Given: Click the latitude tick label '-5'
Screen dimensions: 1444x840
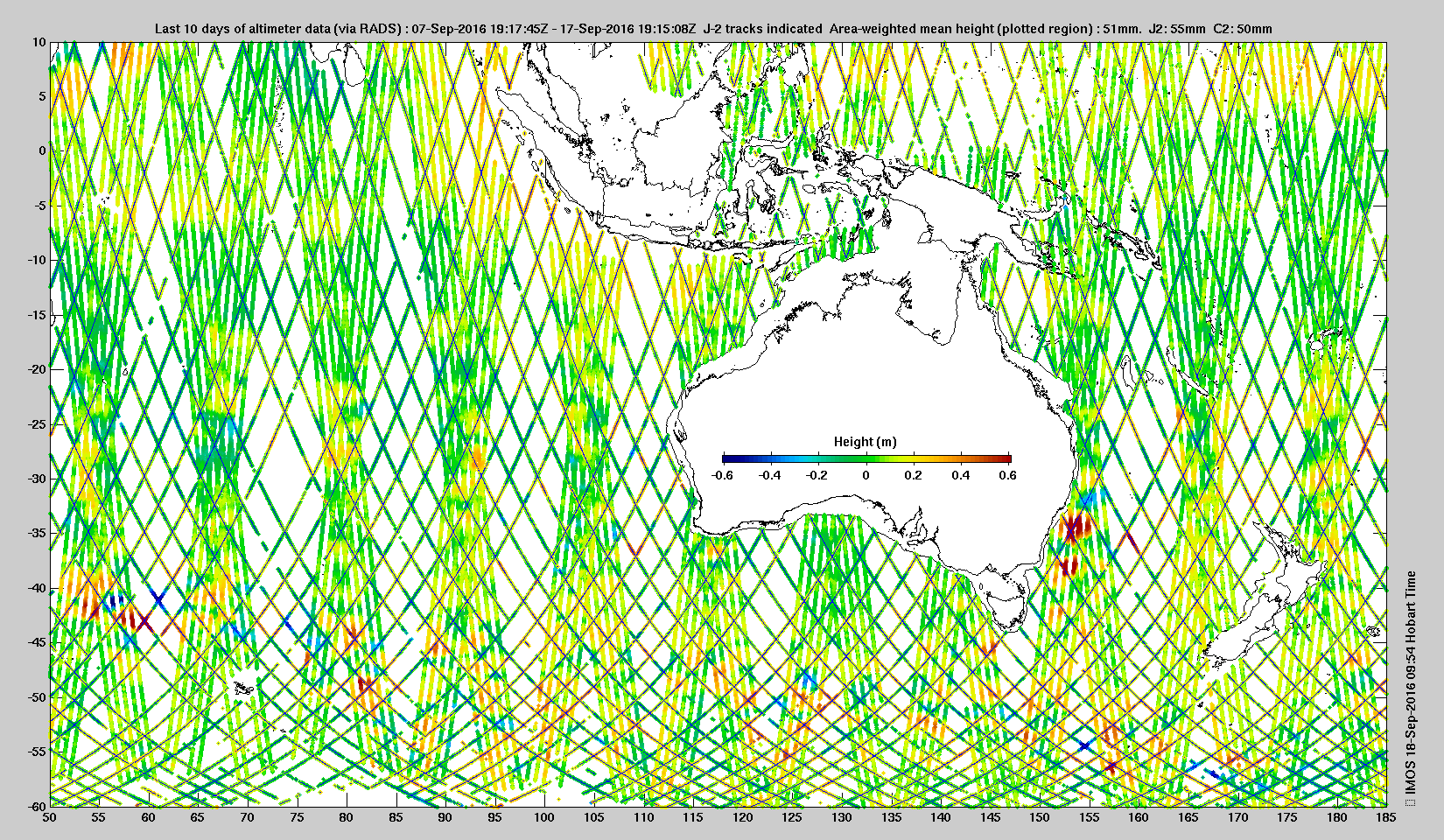Looking at the screenshot, I should (x=39, y=206).
